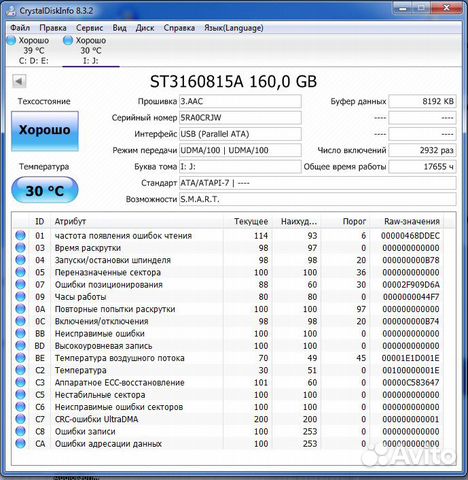The width and height of the screenshot is (468, 480).
Task: Select row 'Температура воздушного потока'
Action: tap(228, 358)
